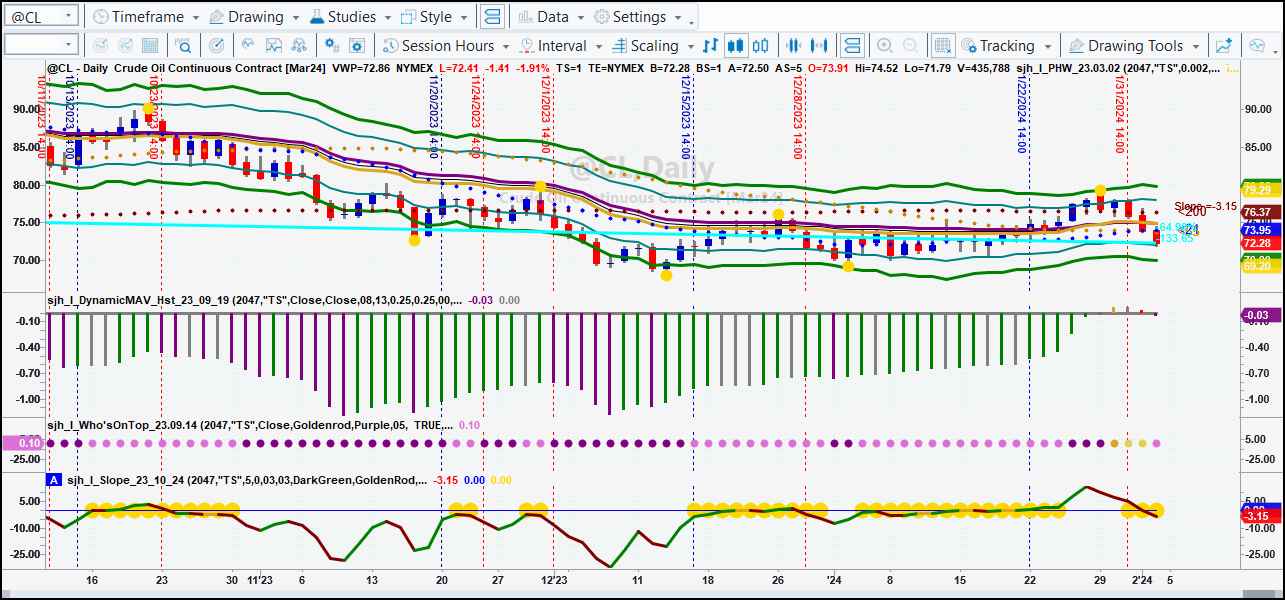Screen dimensions: 1285x600
Task: Click the add chart icon with plus
Action: [1223, 45]
